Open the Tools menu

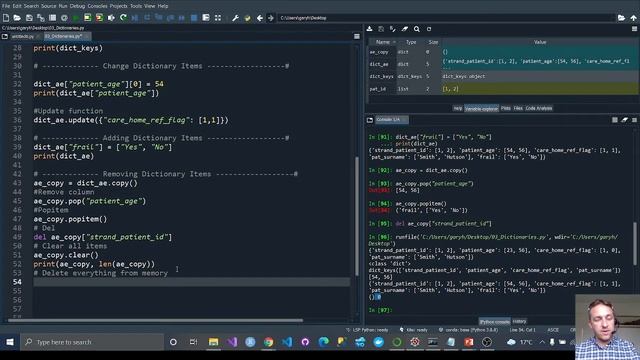pyautogui.click(x=136, y=6)
